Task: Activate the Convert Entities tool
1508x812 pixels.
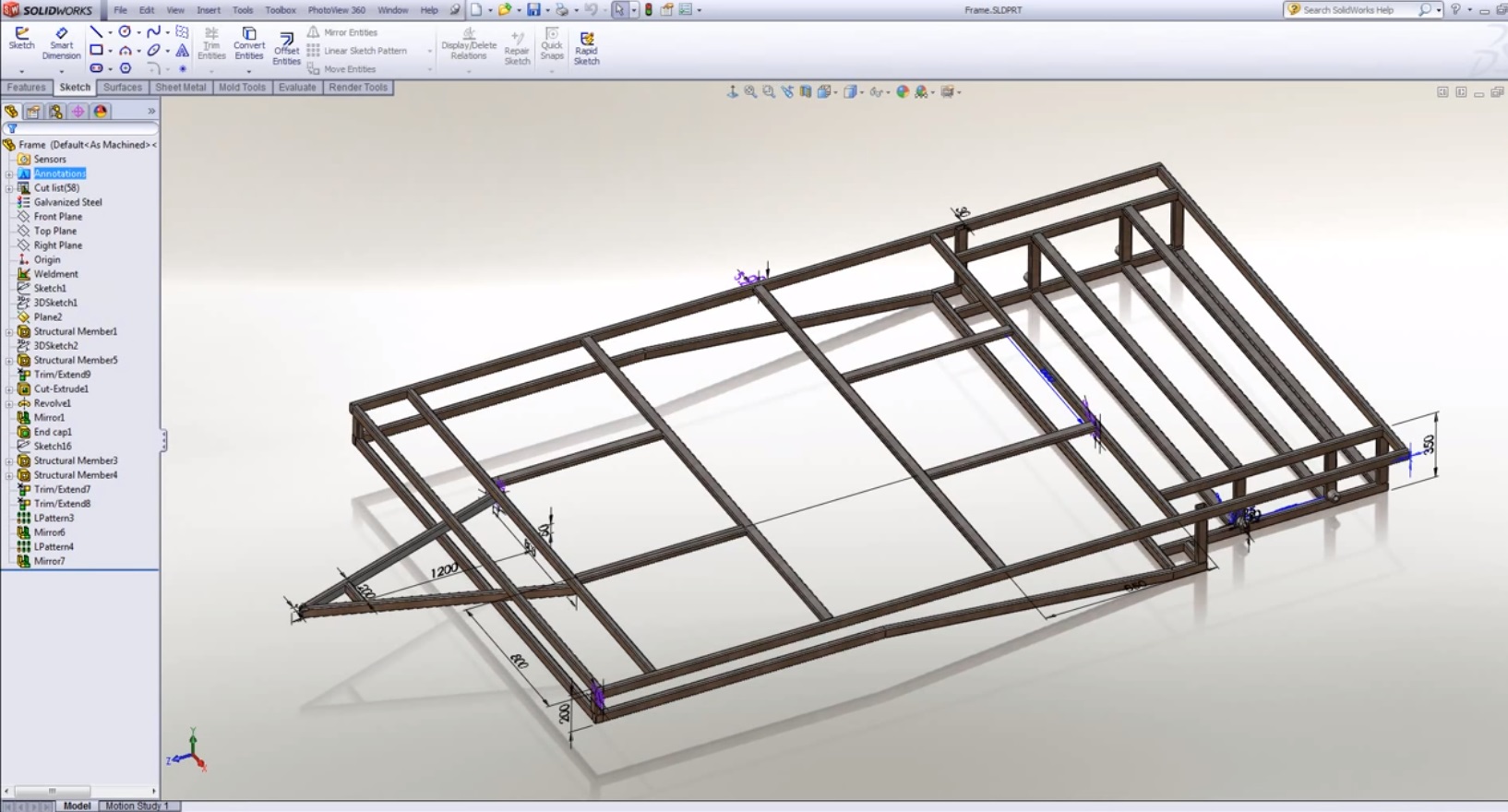Action: coord(248,43)
